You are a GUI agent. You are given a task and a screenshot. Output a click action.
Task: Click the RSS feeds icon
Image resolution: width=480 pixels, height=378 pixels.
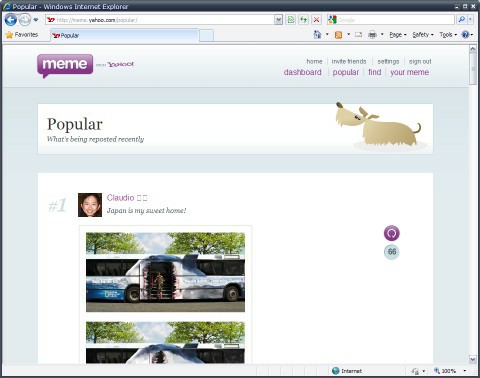(x=338, y=35)
